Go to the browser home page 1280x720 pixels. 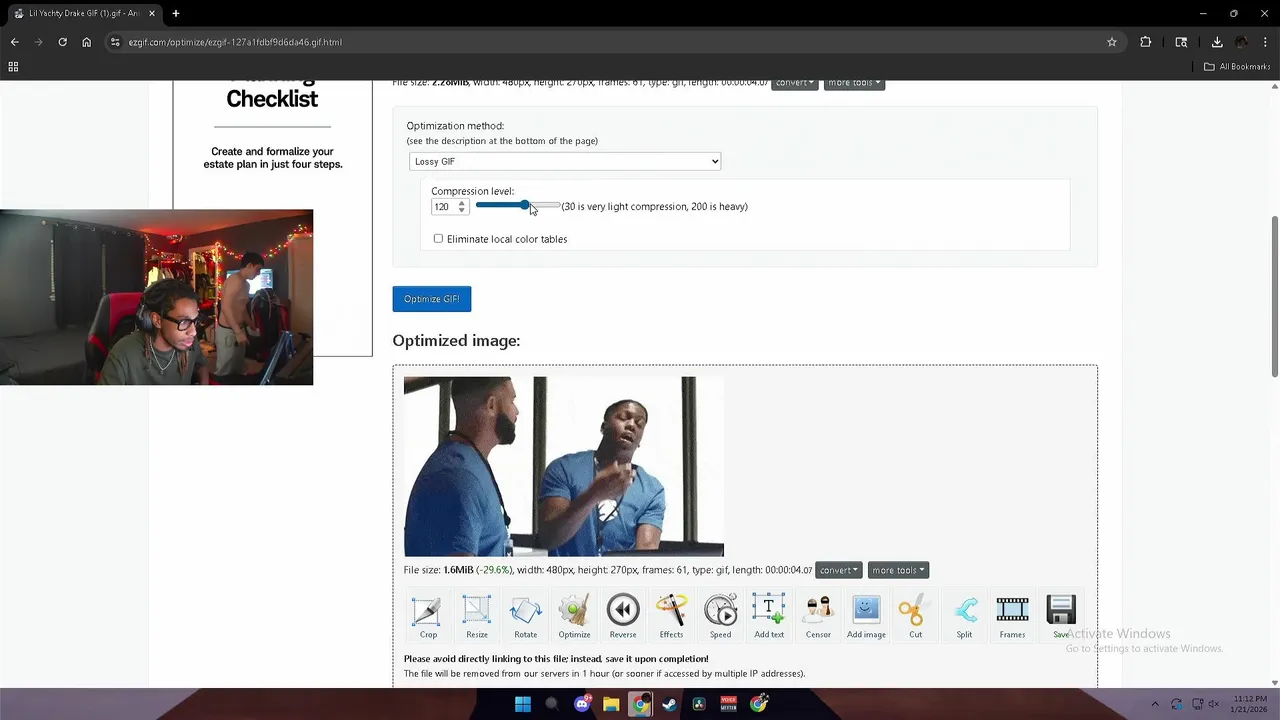[x=86, y=42]
